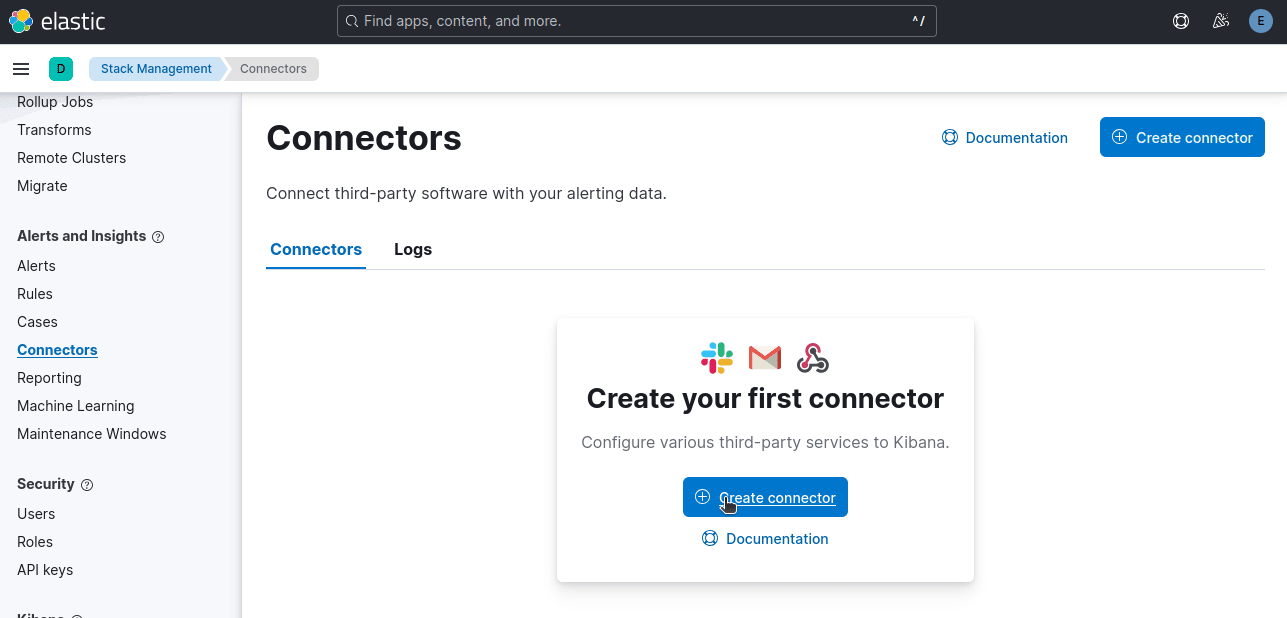Screen dimensions: 1287x618
Task: Open Alerts in sidebar
Action: coord(36,266)
